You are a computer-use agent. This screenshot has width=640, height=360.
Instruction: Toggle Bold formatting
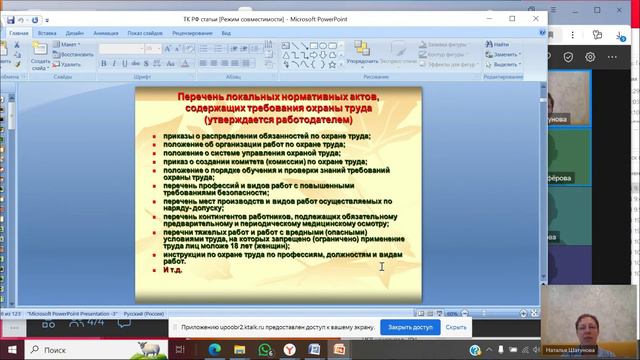[104, 63]
